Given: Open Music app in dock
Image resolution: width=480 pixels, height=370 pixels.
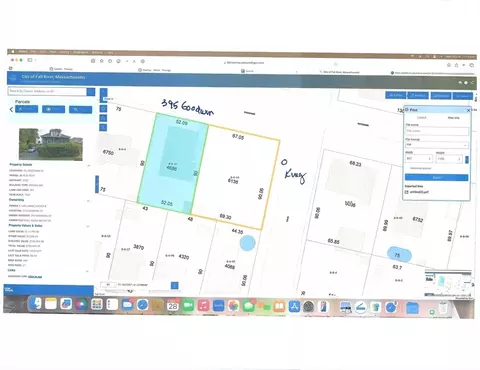Looking at the screenshot, I should tap(203, 305).
